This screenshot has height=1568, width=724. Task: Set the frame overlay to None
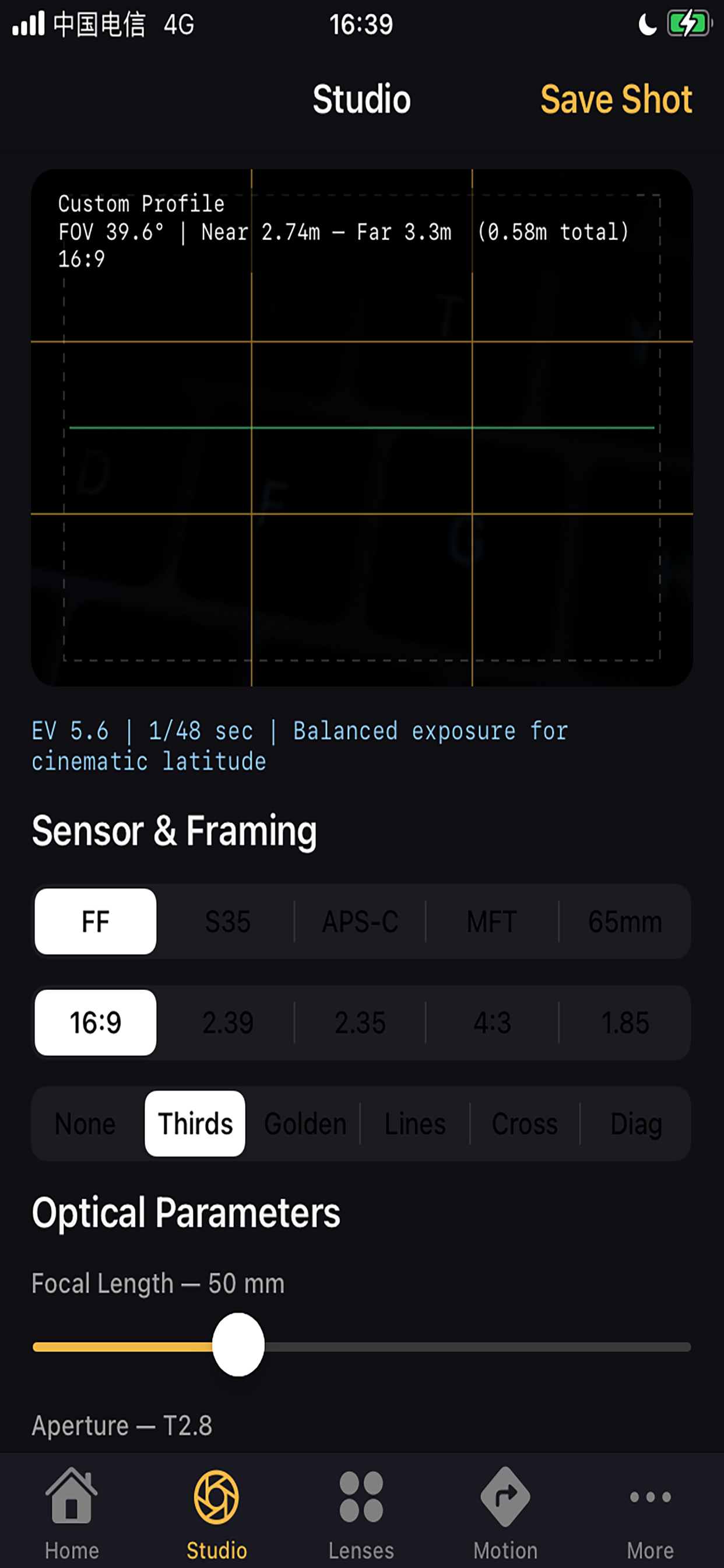tap(85, 1123)
